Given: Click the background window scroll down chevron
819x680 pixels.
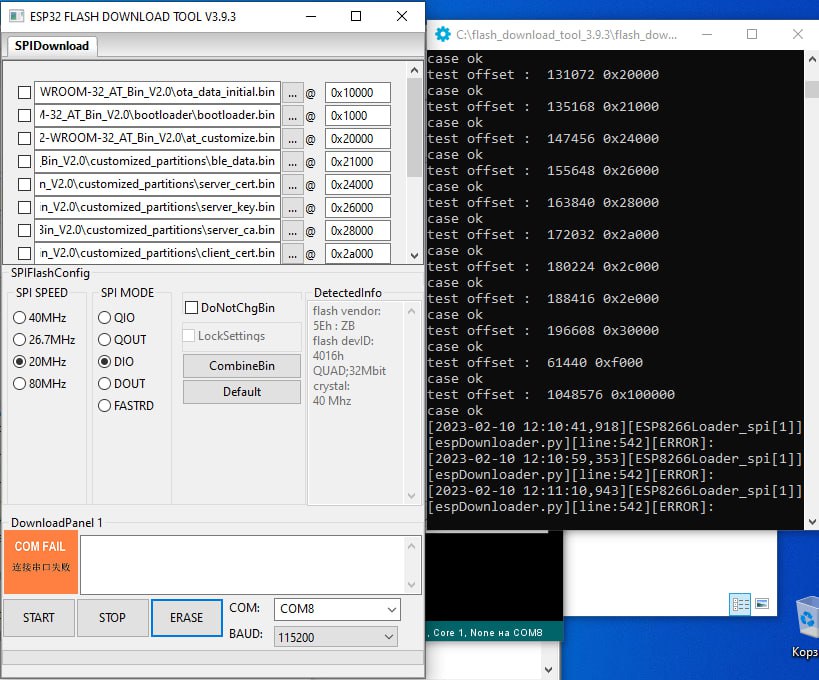Looking at the screenshot, I should pos(548,669).
